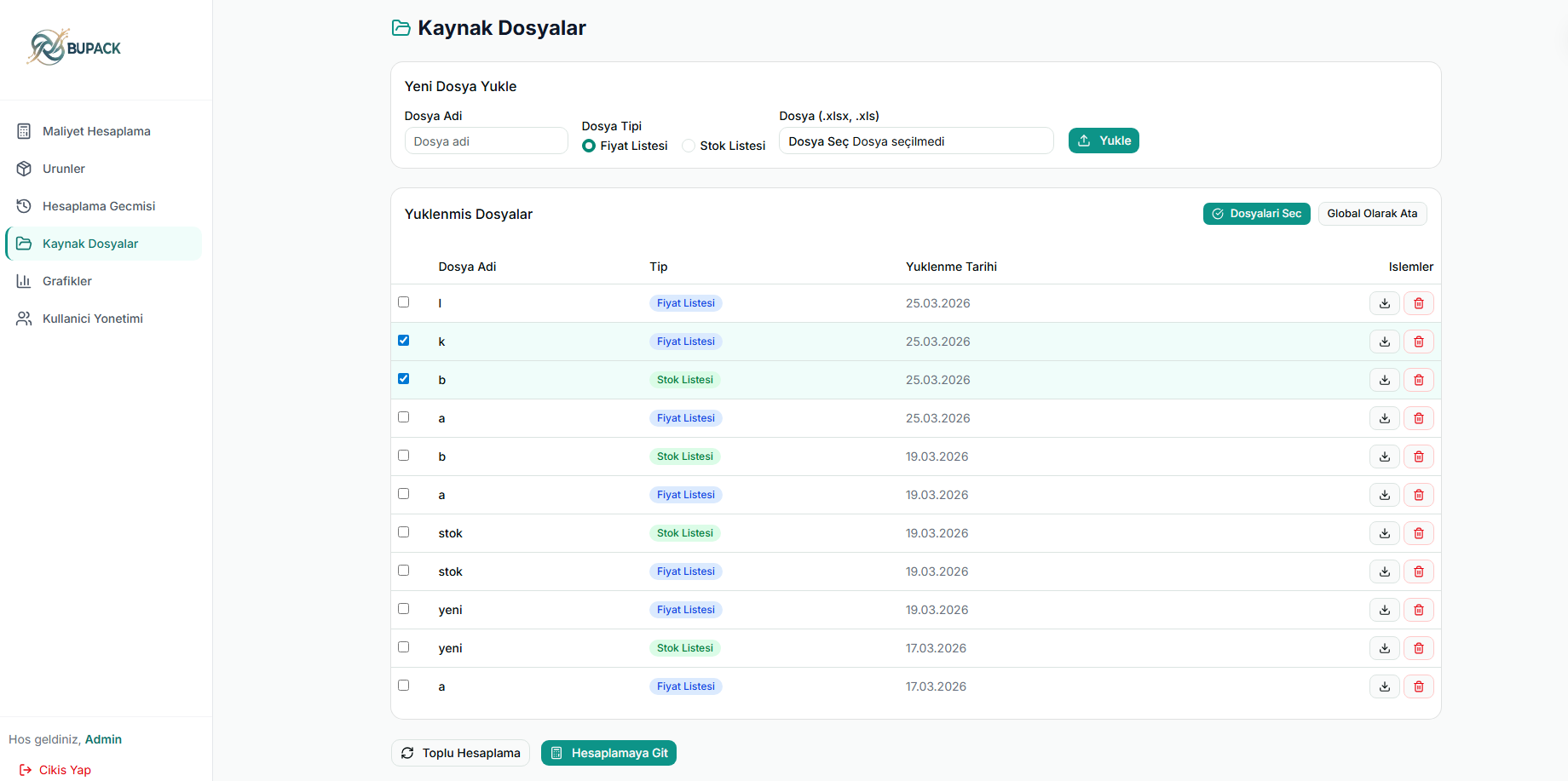Go to the Grafikler page

point(67,281)
